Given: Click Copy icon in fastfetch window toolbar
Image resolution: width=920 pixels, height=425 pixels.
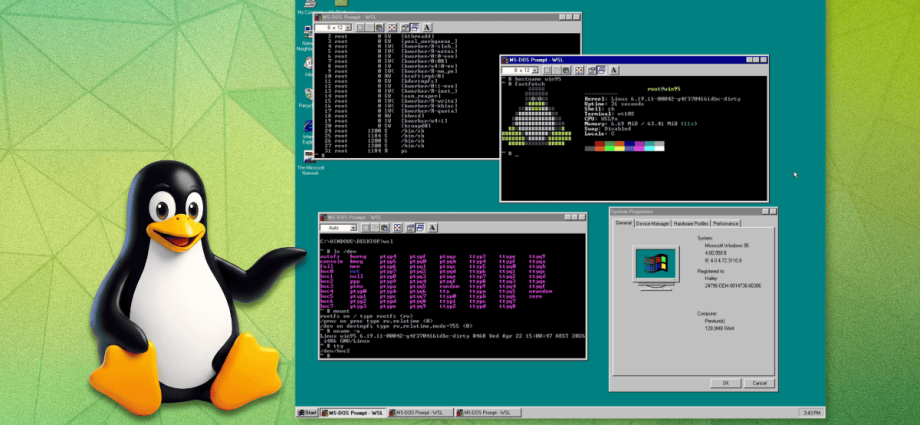Looking at the screenshot, I should click(x=557, y=70).
